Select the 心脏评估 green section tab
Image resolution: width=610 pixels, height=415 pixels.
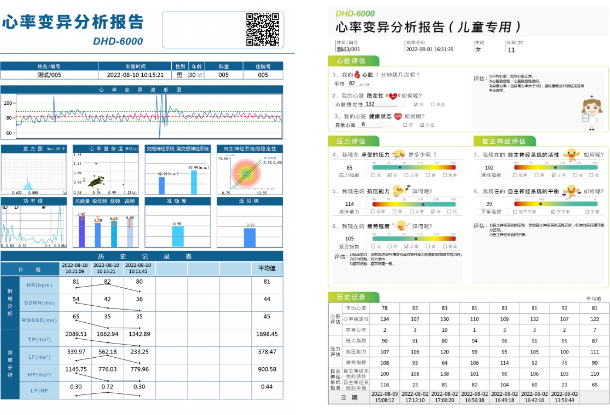coord(352,61)
